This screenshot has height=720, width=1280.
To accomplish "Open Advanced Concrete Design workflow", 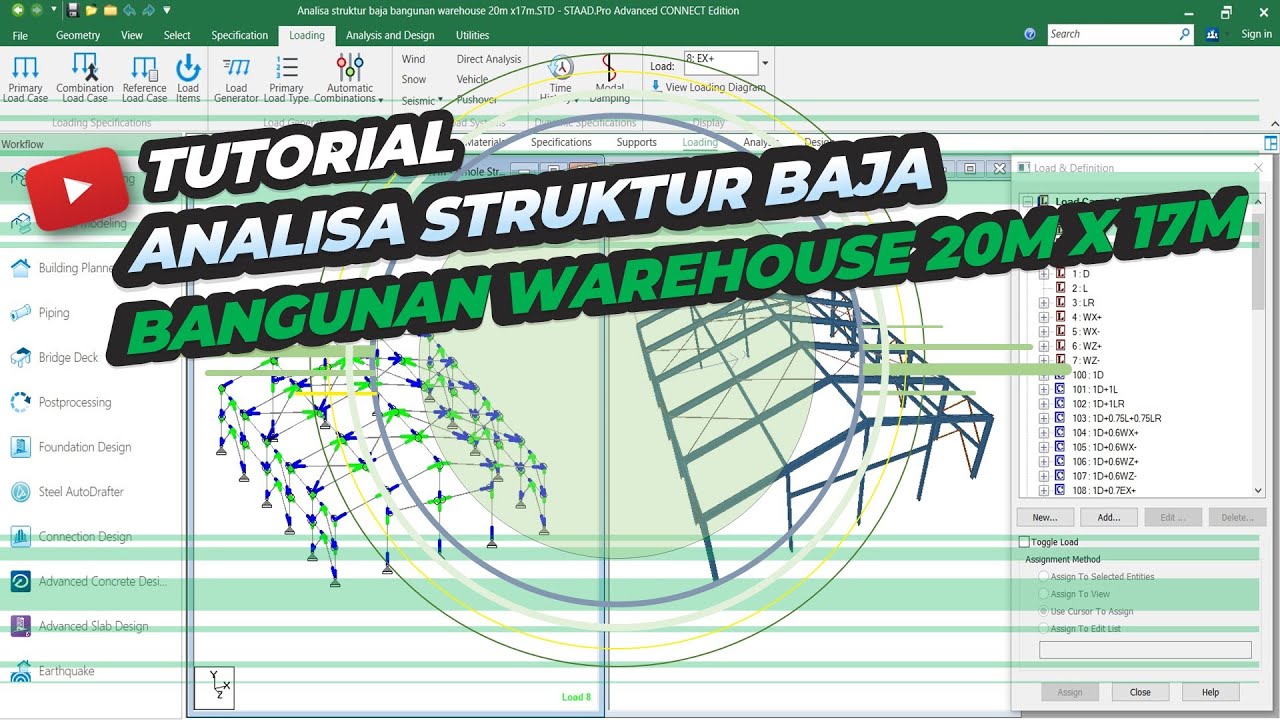I will 89,582.
